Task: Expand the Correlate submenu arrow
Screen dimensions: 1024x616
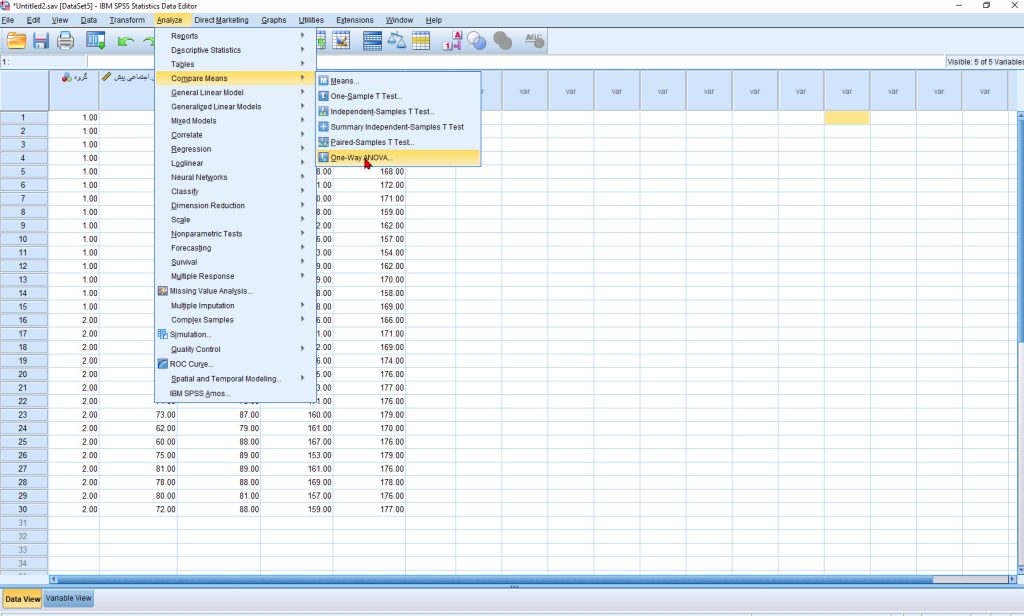Action: (x=302, y=135)
